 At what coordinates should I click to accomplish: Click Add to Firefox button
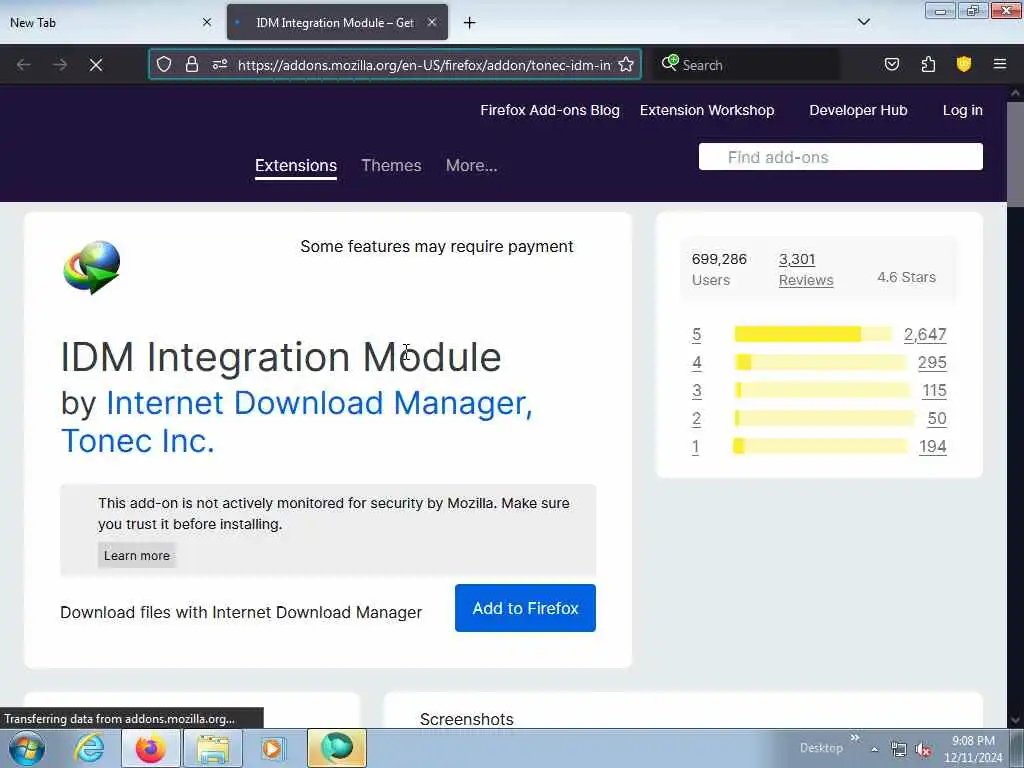(525, 608)
